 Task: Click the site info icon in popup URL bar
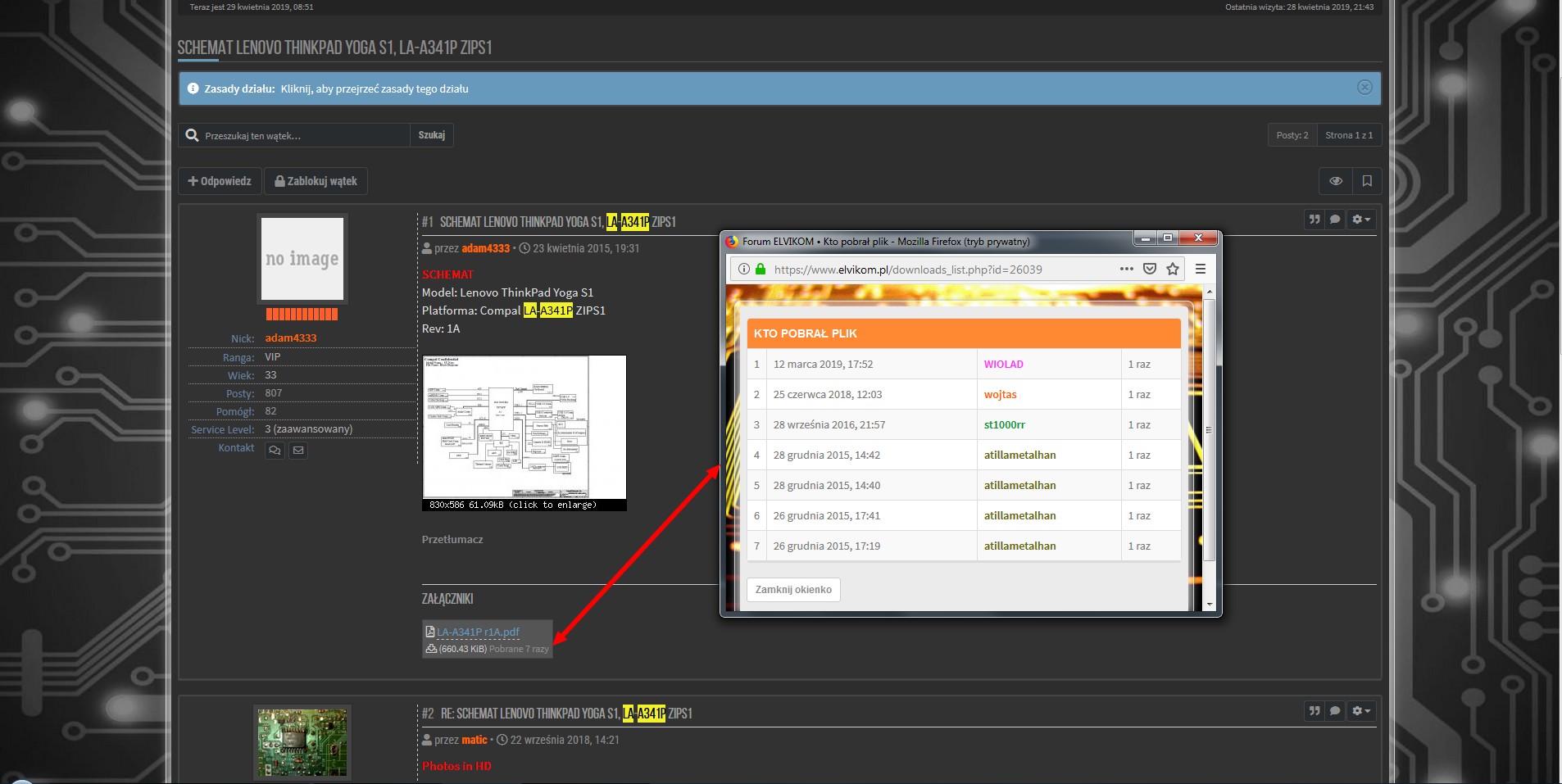point(744,269)
